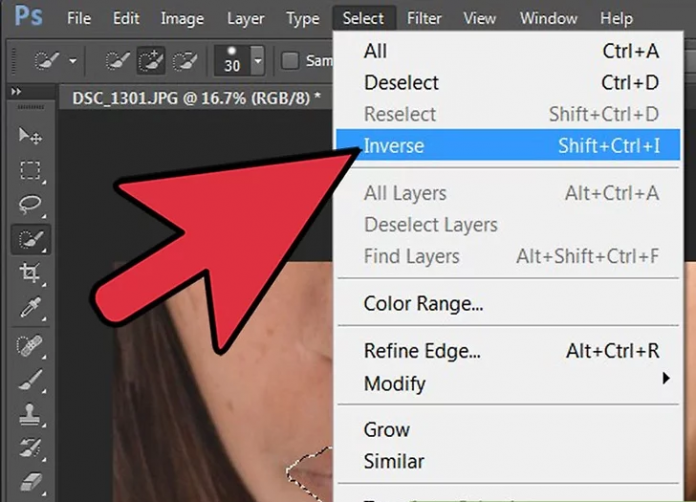Screen dimensions: 696x502
Task: Enable Add to Selection mode
Action: 151,61
